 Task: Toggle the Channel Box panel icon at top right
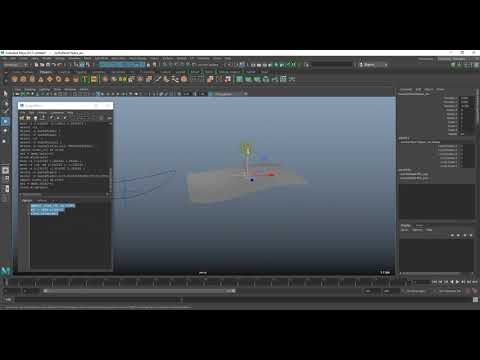tap(476, 65)
